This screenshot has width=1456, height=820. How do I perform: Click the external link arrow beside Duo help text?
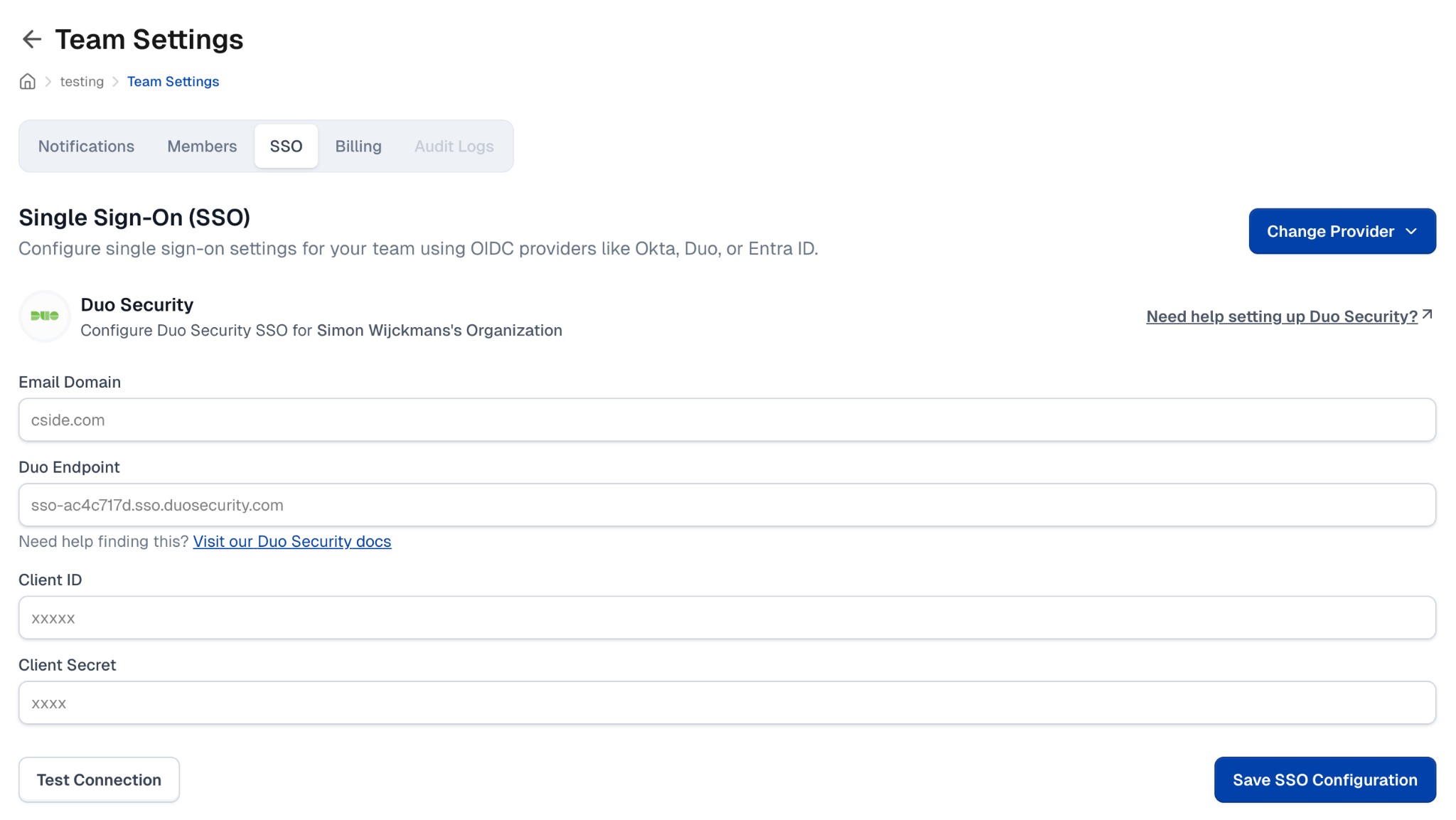[x=1428, y=313]
